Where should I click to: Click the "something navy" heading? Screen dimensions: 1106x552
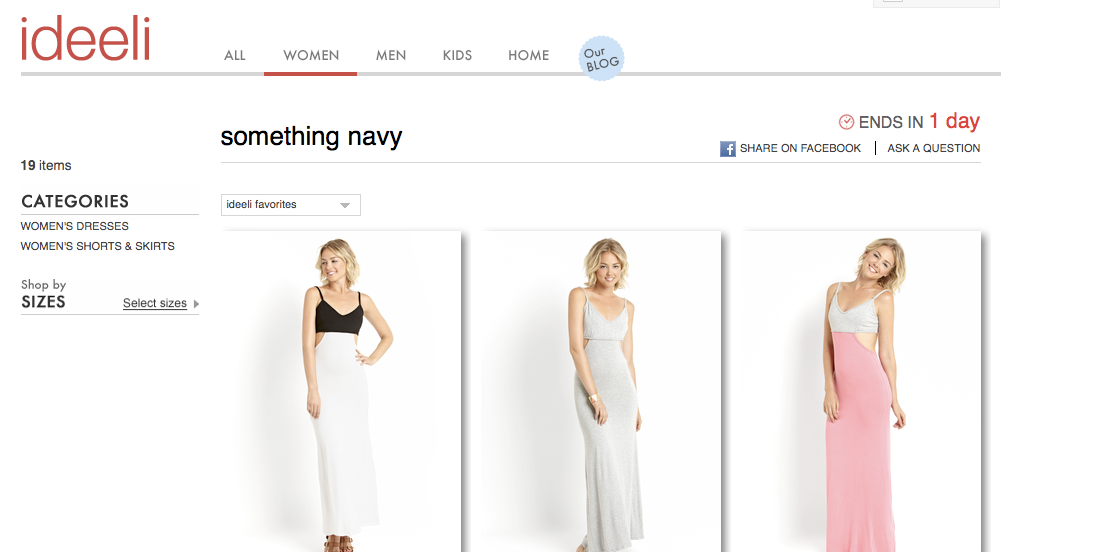coord(311,135)
